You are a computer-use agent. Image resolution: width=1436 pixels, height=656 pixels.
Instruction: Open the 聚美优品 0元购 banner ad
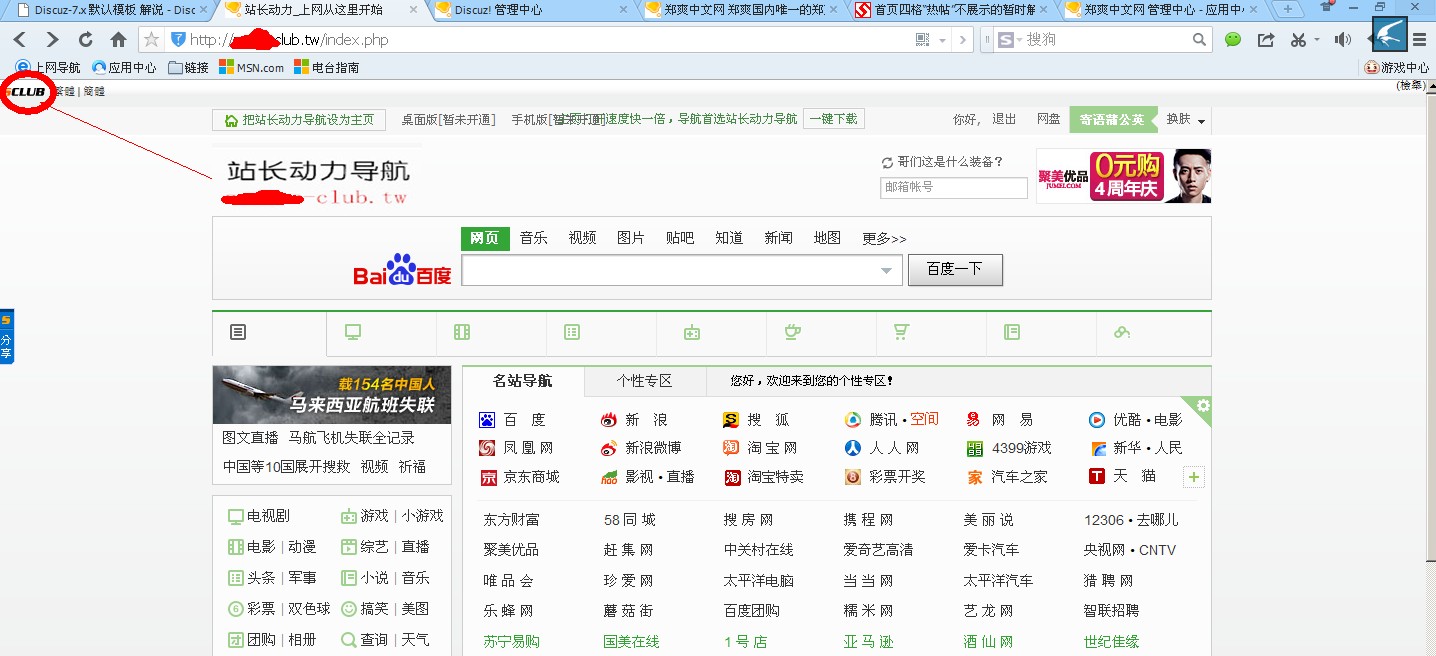click(1123, 176)
